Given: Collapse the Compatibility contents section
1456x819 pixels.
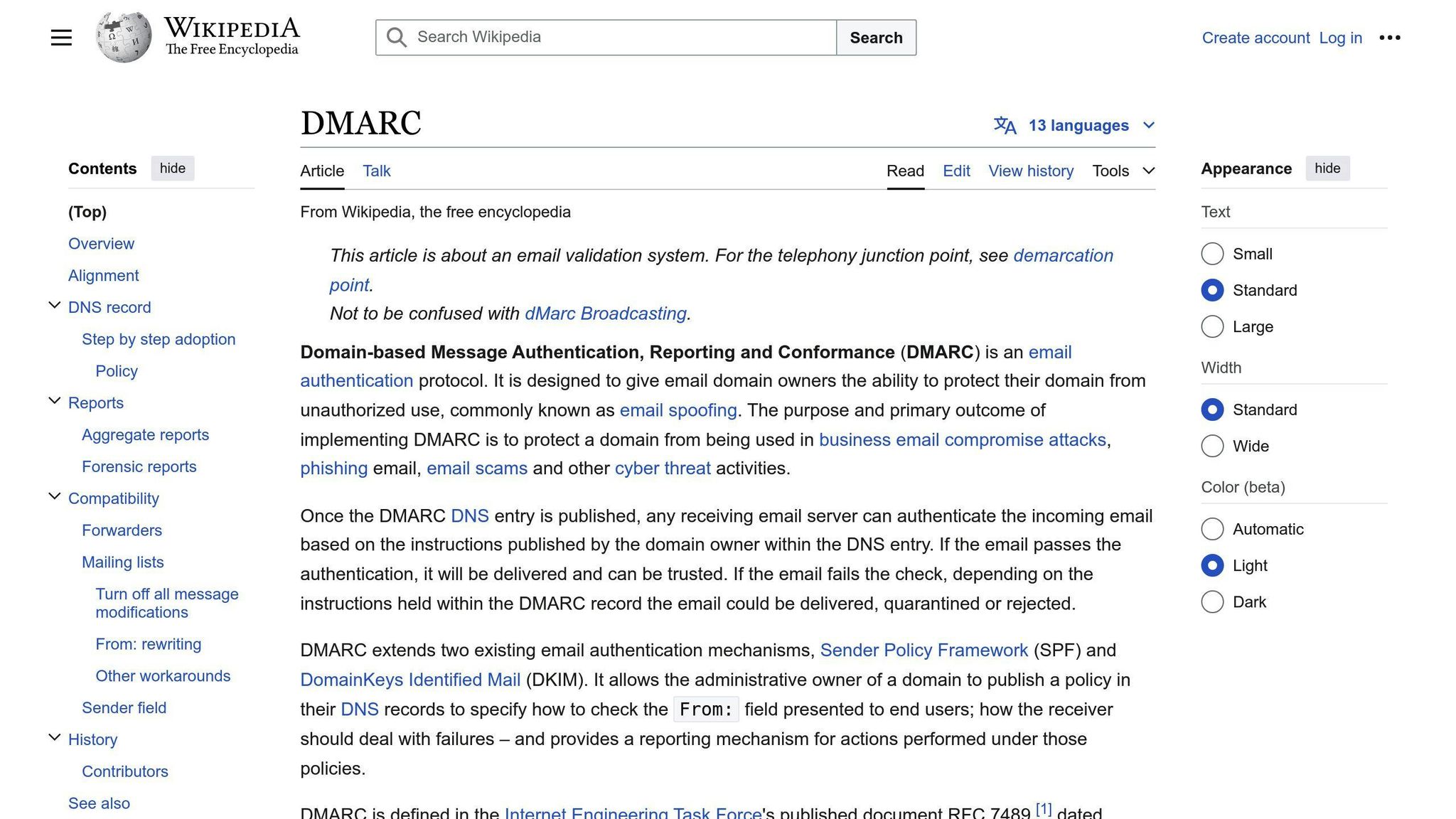Looking at the screenshot, I should click(55, 496).
